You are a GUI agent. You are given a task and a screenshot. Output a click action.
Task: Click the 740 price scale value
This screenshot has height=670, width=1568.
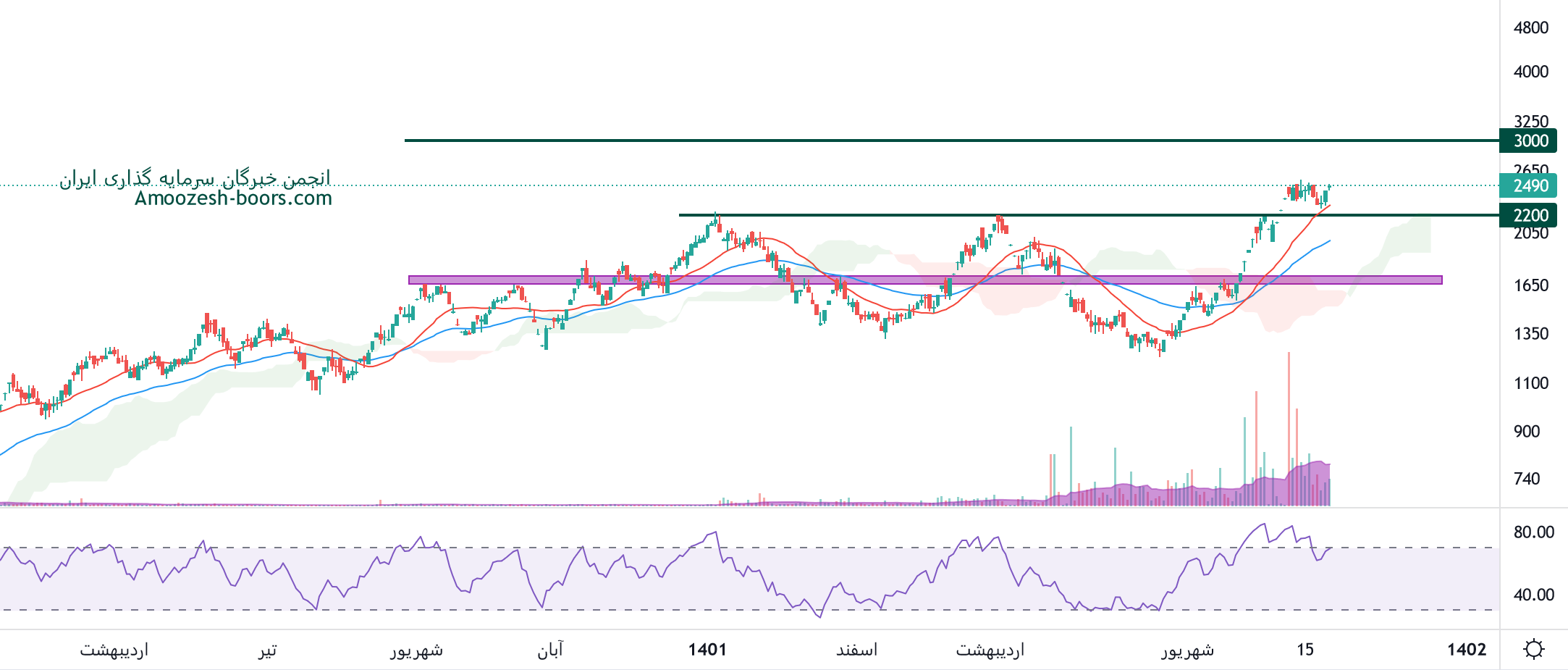(1526, 479)
